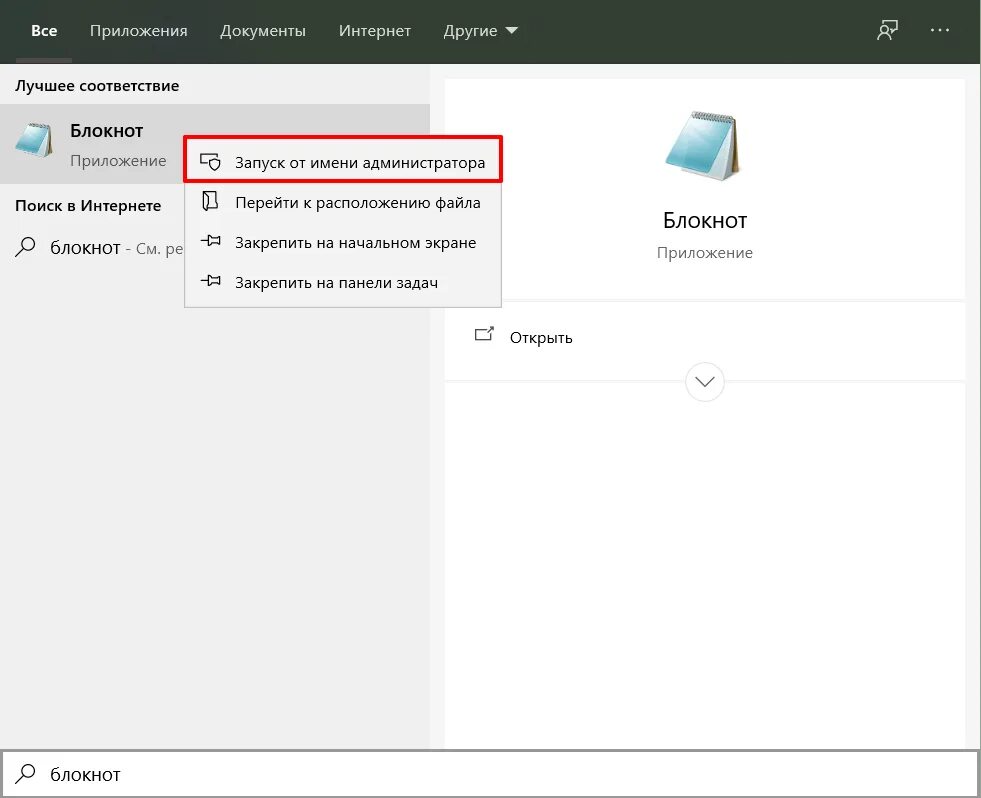
Task: Open the блокнот web search result
Action: (x=92, y=248)
